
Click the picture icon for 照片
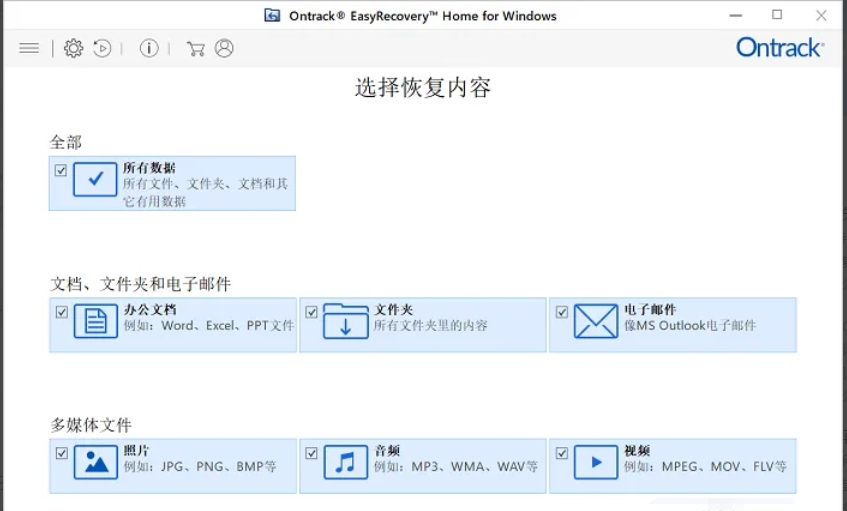[96, 462]
